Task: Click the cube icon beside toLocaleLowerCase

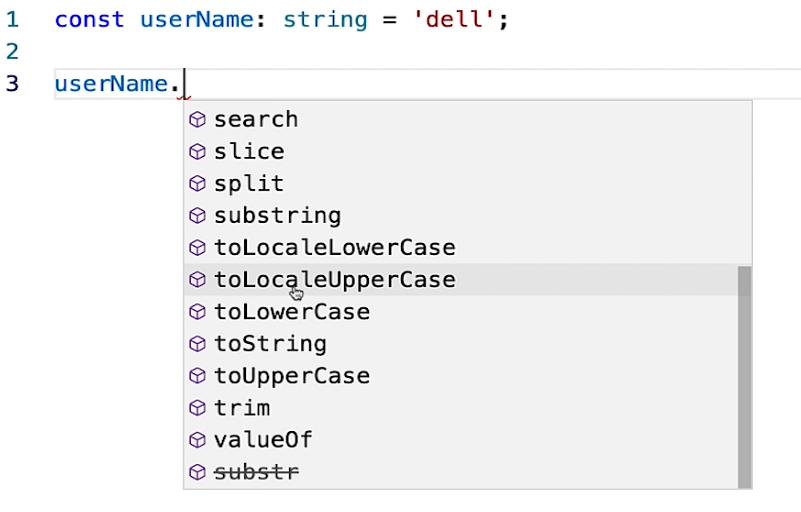Action: click(x=197, y=248)
